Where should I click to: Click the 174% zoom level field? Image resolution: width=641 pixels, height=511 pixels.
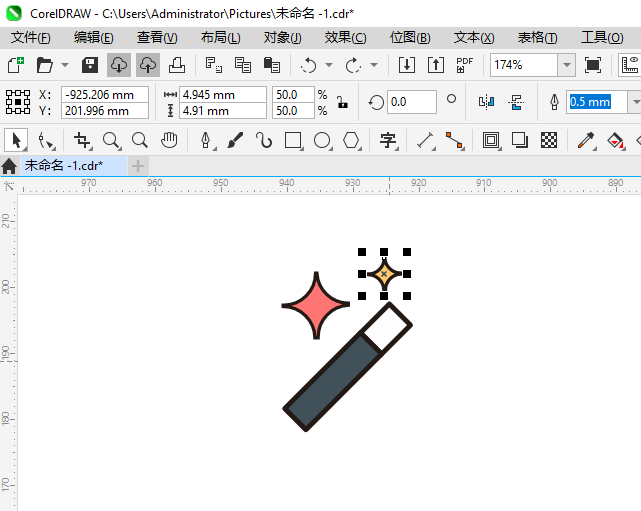pos(524,65)
